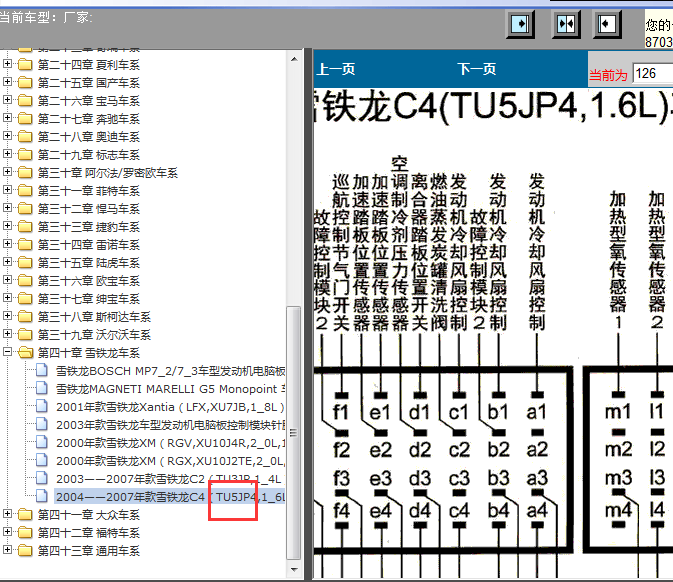Click the tree panel vertical scrollbar thumb

(x=294, y=433)
